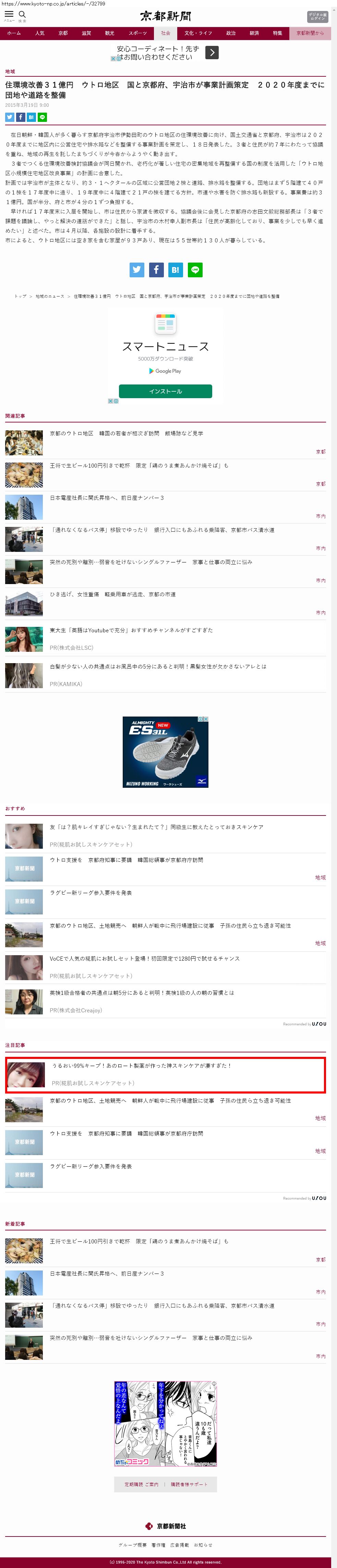Click the magnifier search icon in header

pos(22,15)
